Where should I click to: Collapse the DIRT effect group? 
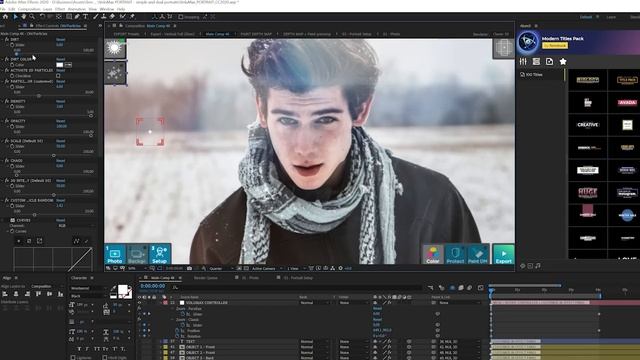tap(2, 40)
